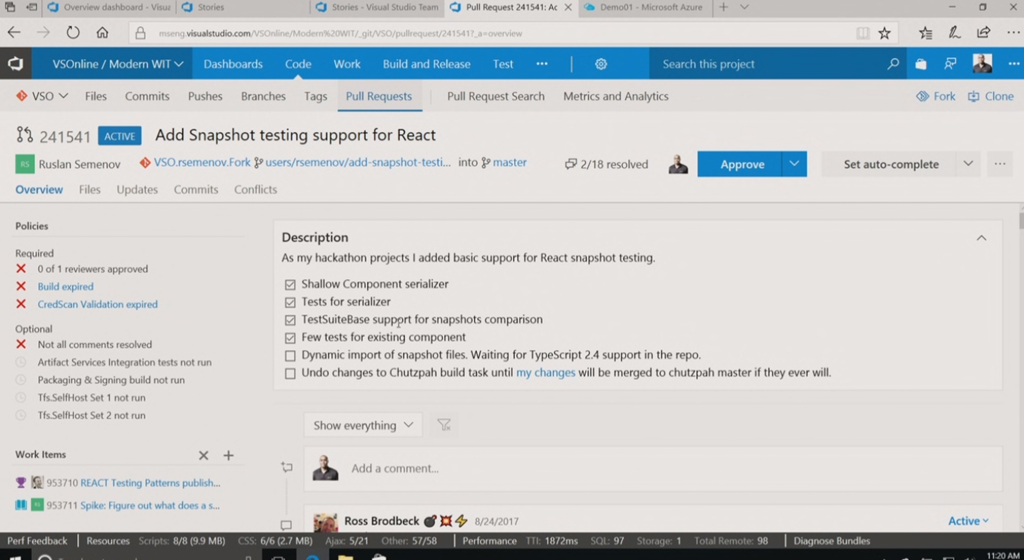Open the Commits tab under pull request title
This screenshot has width=1024, height=560.
(x=196, y=189)
